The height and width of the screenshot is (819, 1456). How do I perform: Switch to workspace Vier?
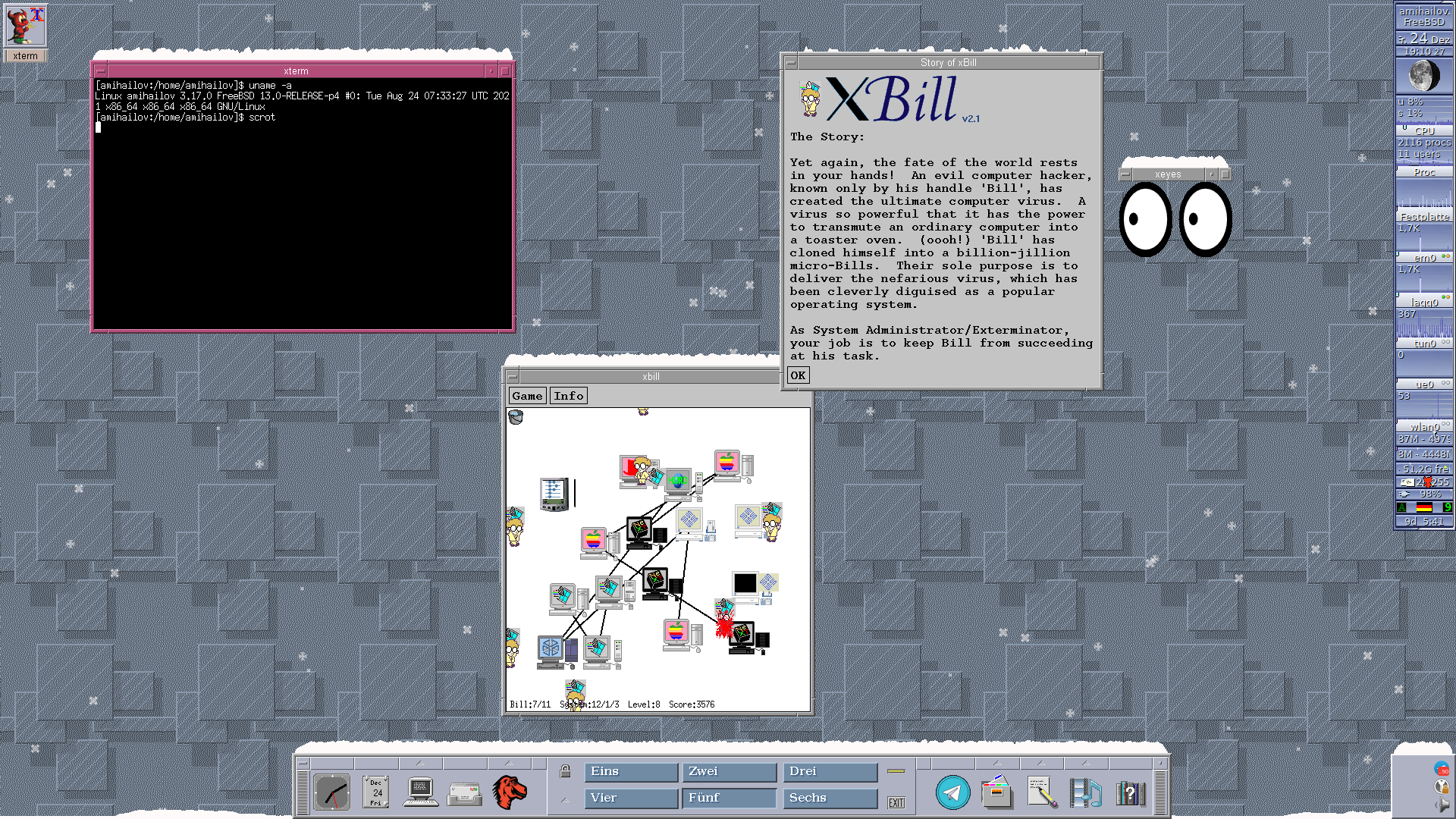[631, 799]
